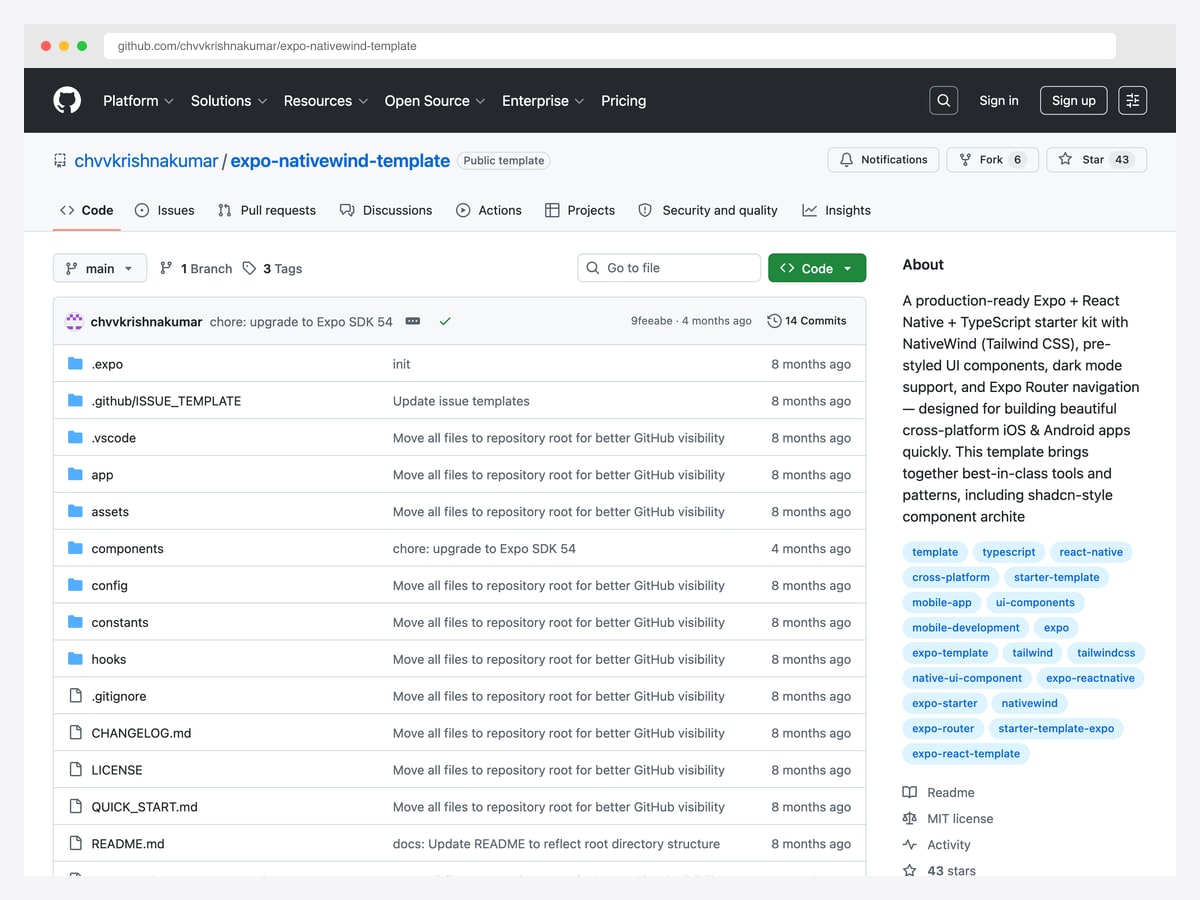The image size is (1200, 900).
Task: Switch to the Discussions tab
Action: 386,210
